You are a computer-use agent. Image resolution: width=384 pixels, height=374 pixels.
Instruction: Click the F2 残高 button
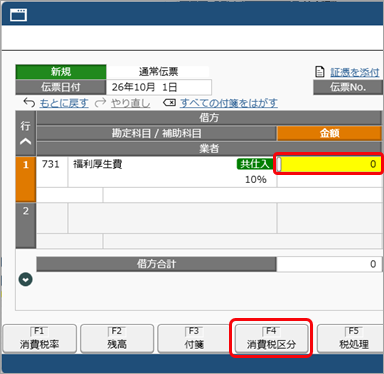pyautogui.click(x=117, y=338)
